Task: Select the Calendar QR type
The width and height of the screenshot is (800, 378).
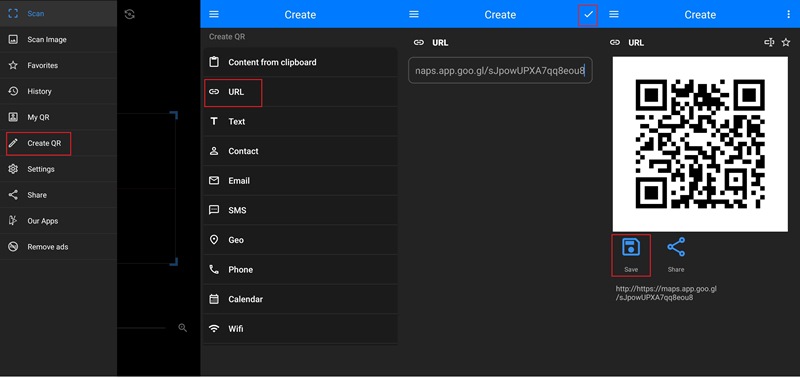Action: pos(300,299)
